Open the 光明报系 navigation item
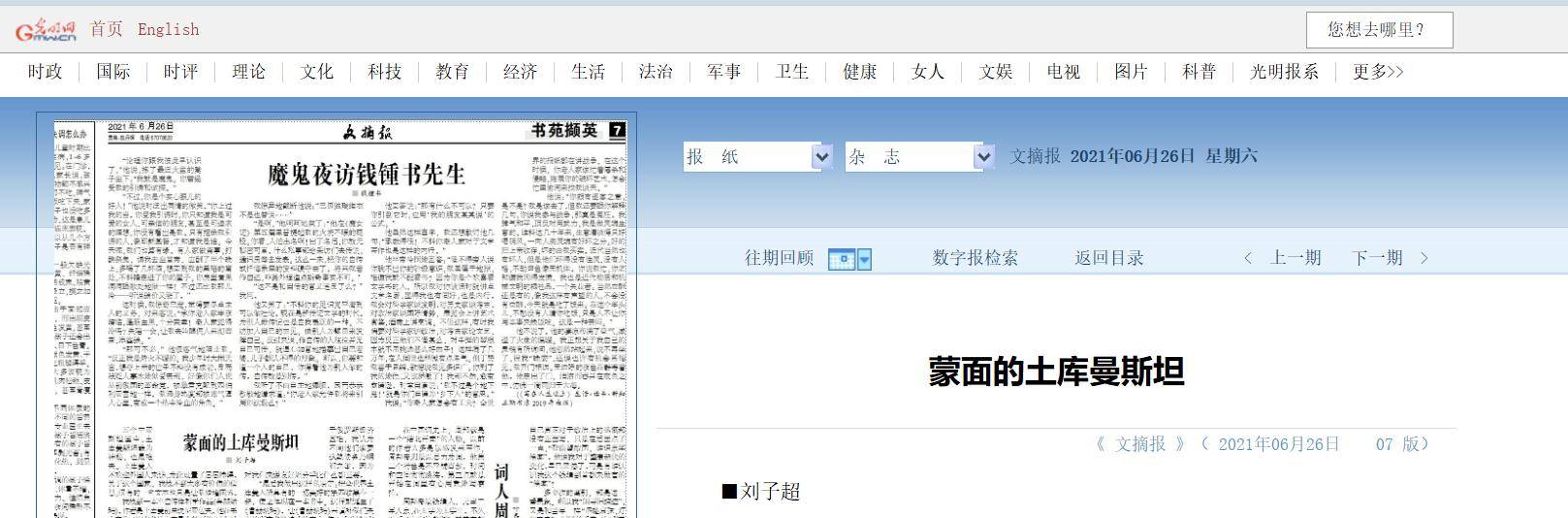 [x=1284, y=72]
